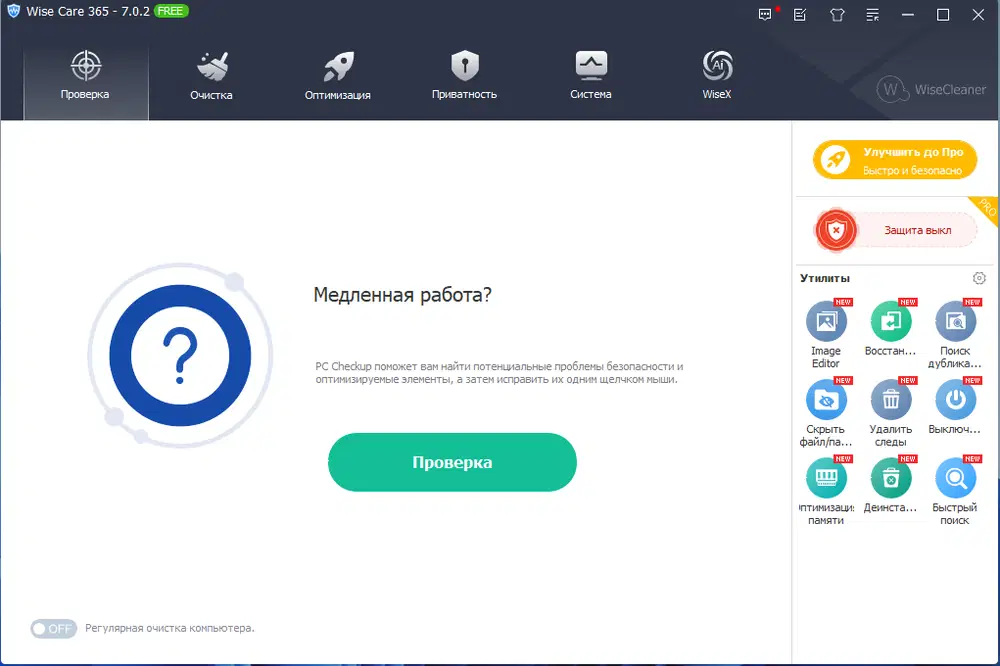This screenshot has width=1000, height=666.
Task: Close the Wise Care 365 window
Action: (978, 15)
